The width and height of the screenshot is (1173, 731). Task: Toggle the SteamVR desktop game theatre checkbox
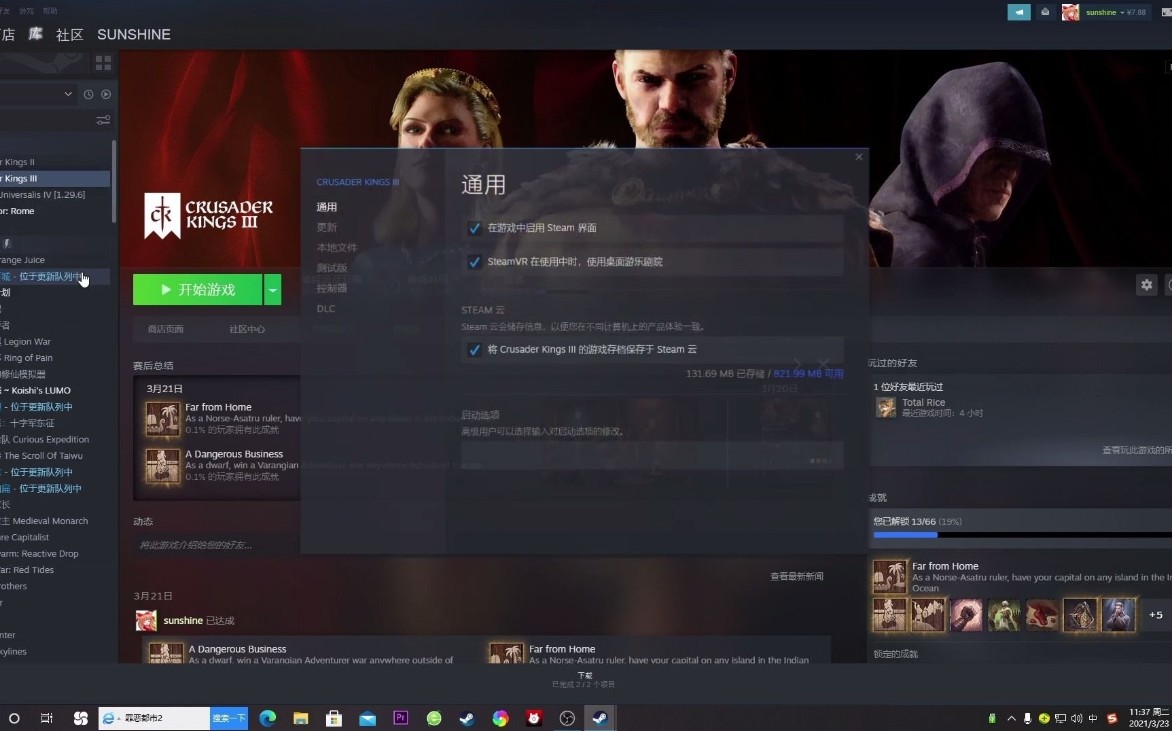point(475,262)
